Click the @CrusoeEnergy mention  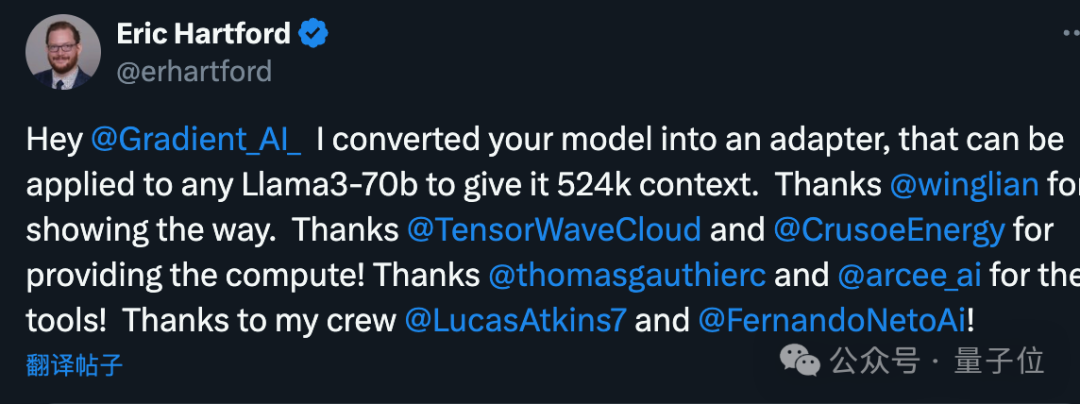889,230
